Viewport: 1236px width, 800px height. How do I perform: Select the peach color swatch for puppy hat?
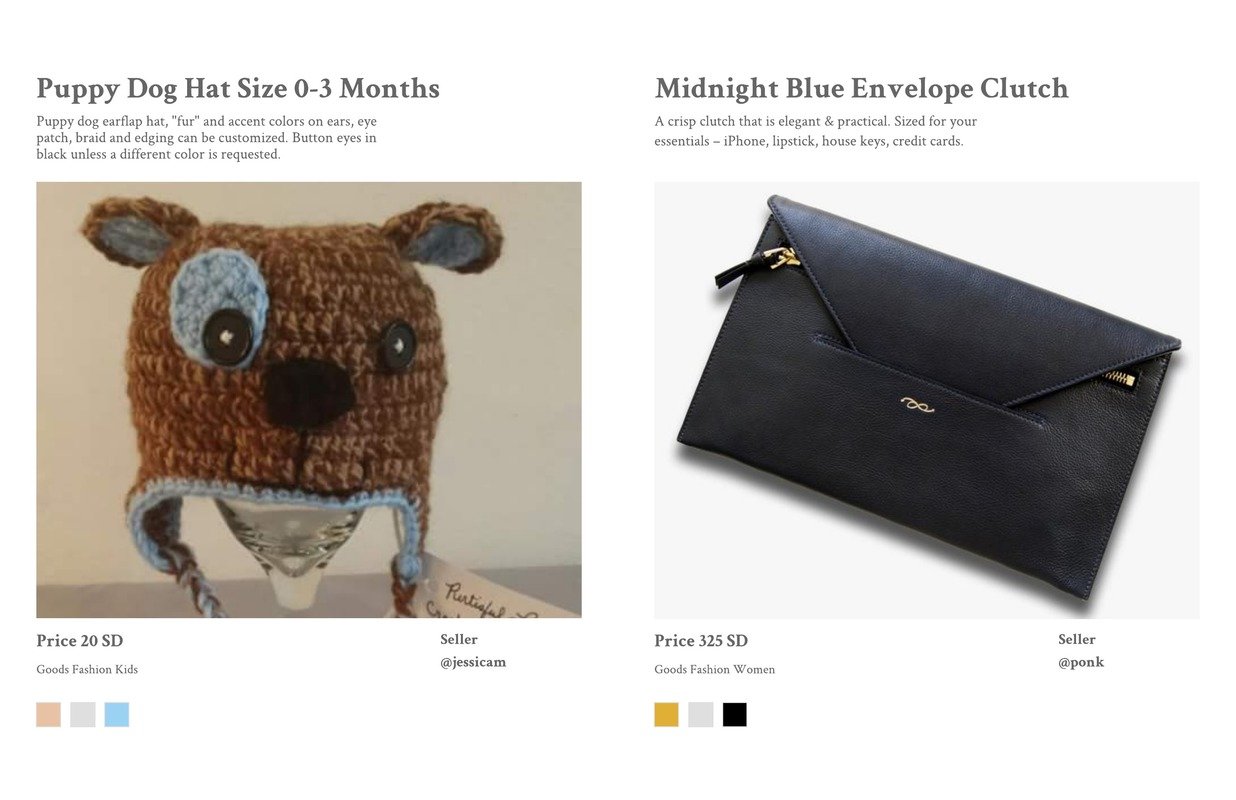coord(48,714)
